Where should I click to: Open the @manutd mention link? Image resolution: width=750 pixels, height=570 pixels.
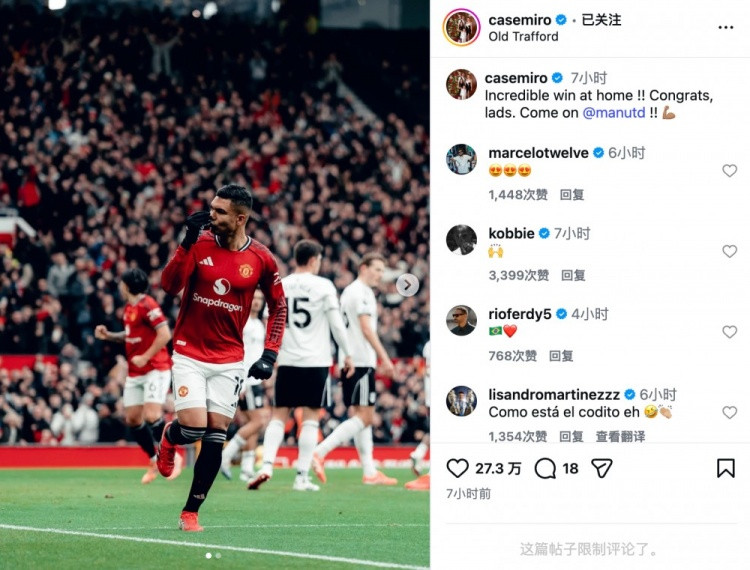click(614, 113)
